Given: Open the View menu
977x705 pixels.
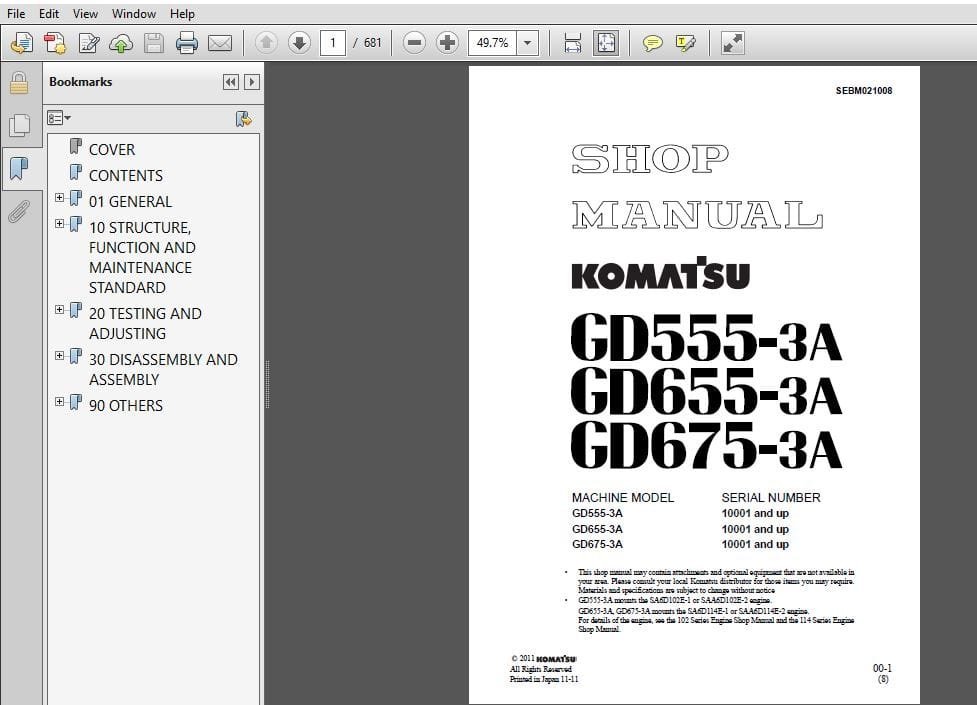Looking at the screenshot, I should (x=85, y=14).
